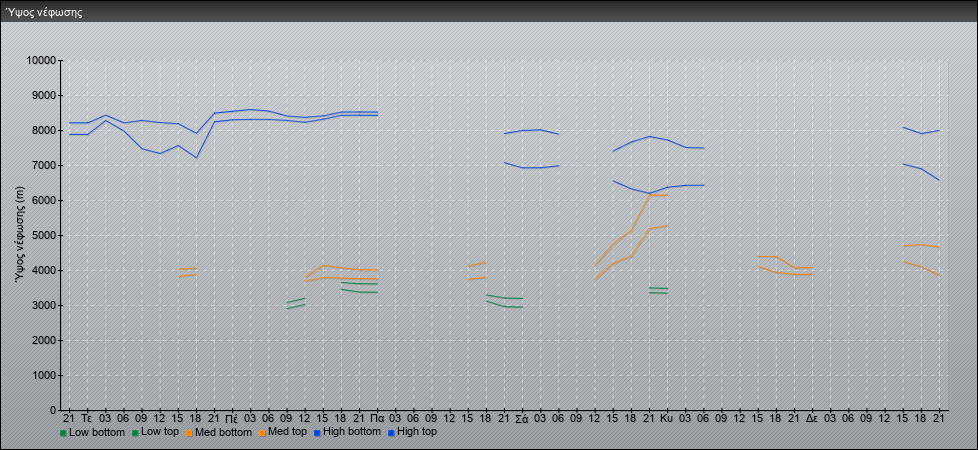Click the blue swatch beside High top
Screen dimensions: 978x450
tap(391, 433)
